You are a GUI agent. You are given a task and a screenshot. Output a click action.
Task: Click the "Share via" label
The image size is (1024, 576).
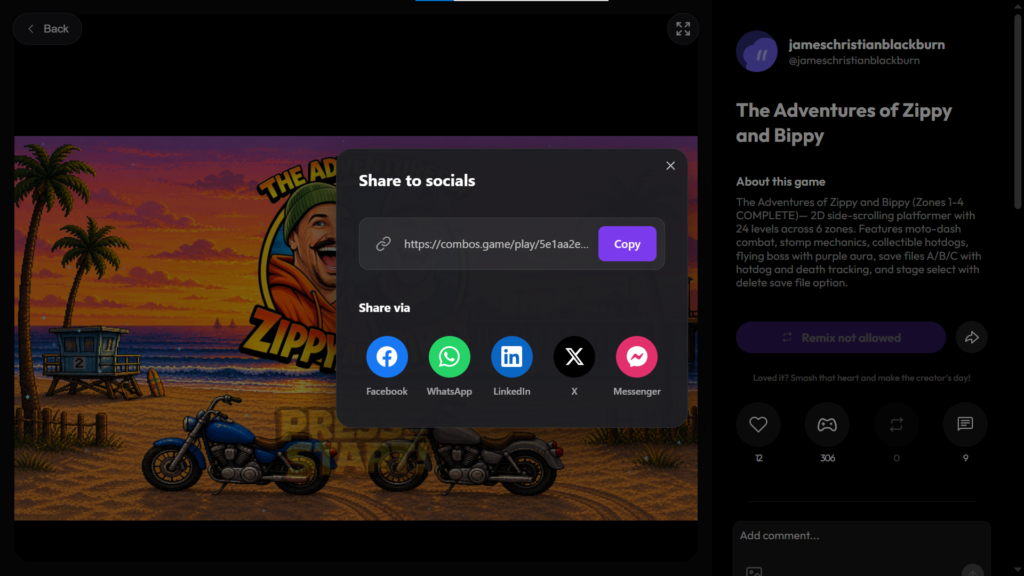coord(384,308)
